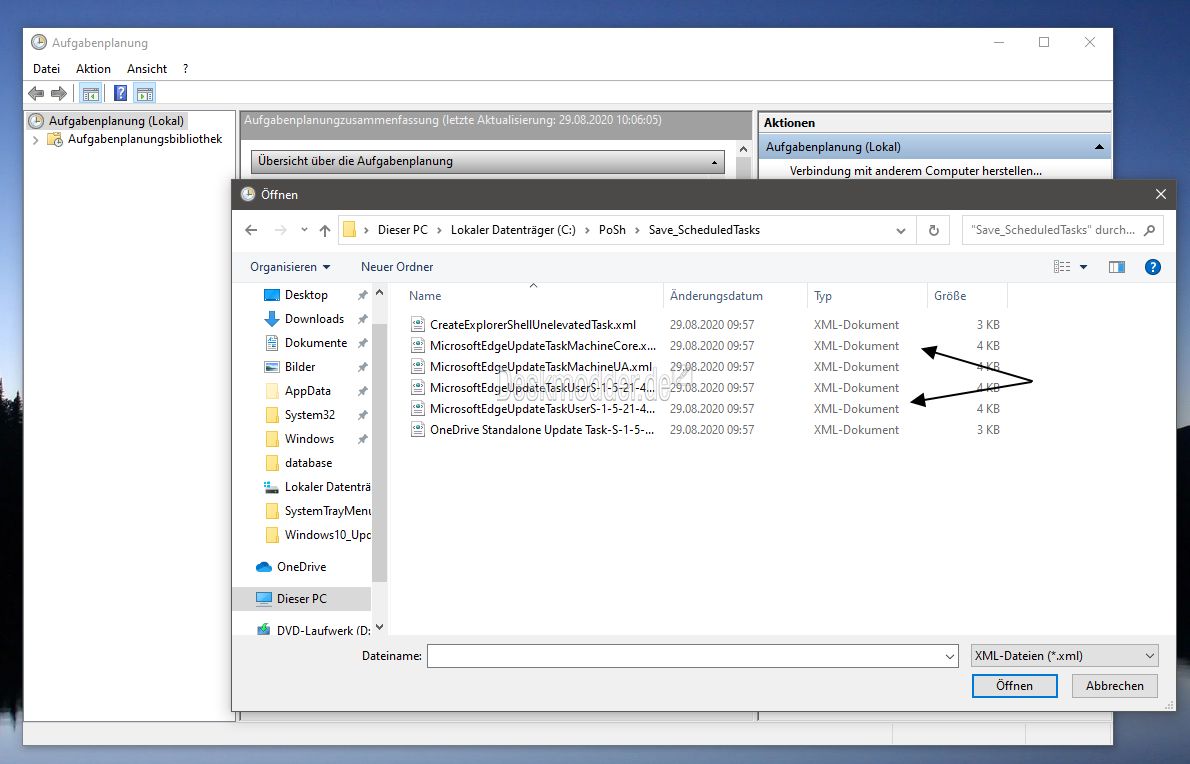This screenshot has width=1190, height=764.
Task: Click the navigation pane scrollbar
Action: (x=379, y=451)
